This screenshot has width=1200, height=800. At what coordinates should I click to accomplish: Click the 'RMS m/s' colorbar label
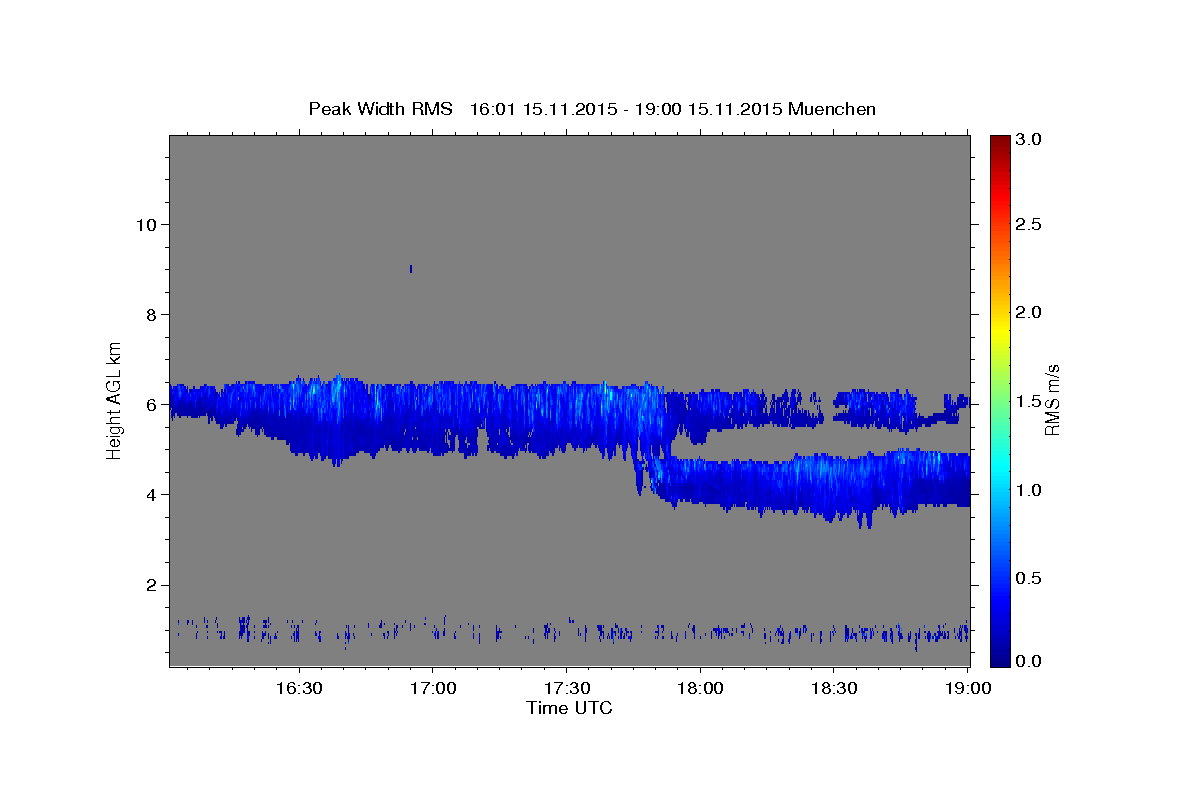[1052, 400]
